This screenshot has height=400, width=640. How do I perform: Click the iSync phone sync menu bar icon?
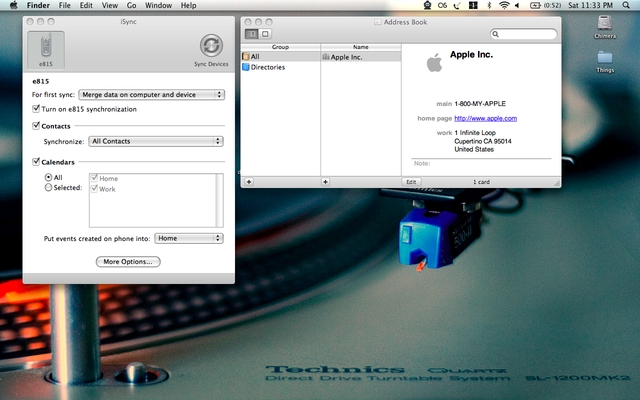[x=458, y=5]
